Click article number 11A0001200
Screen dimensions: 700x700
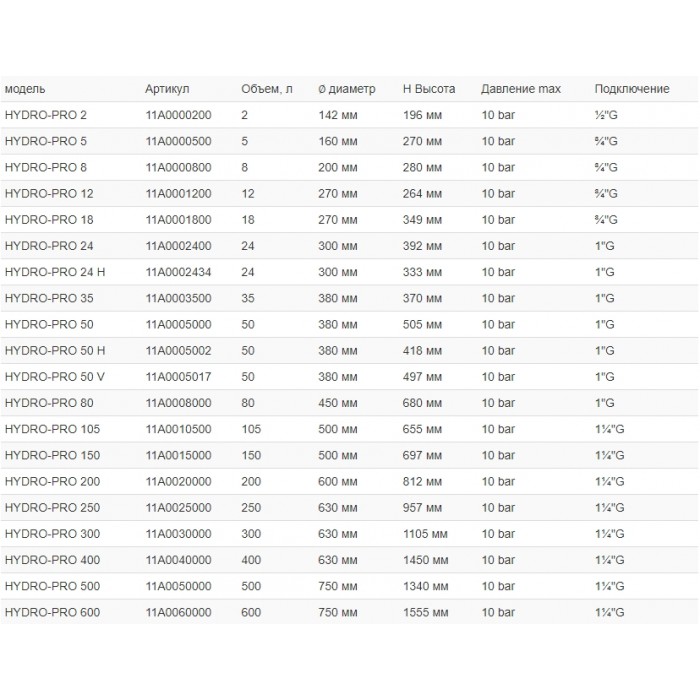(179, 194)
